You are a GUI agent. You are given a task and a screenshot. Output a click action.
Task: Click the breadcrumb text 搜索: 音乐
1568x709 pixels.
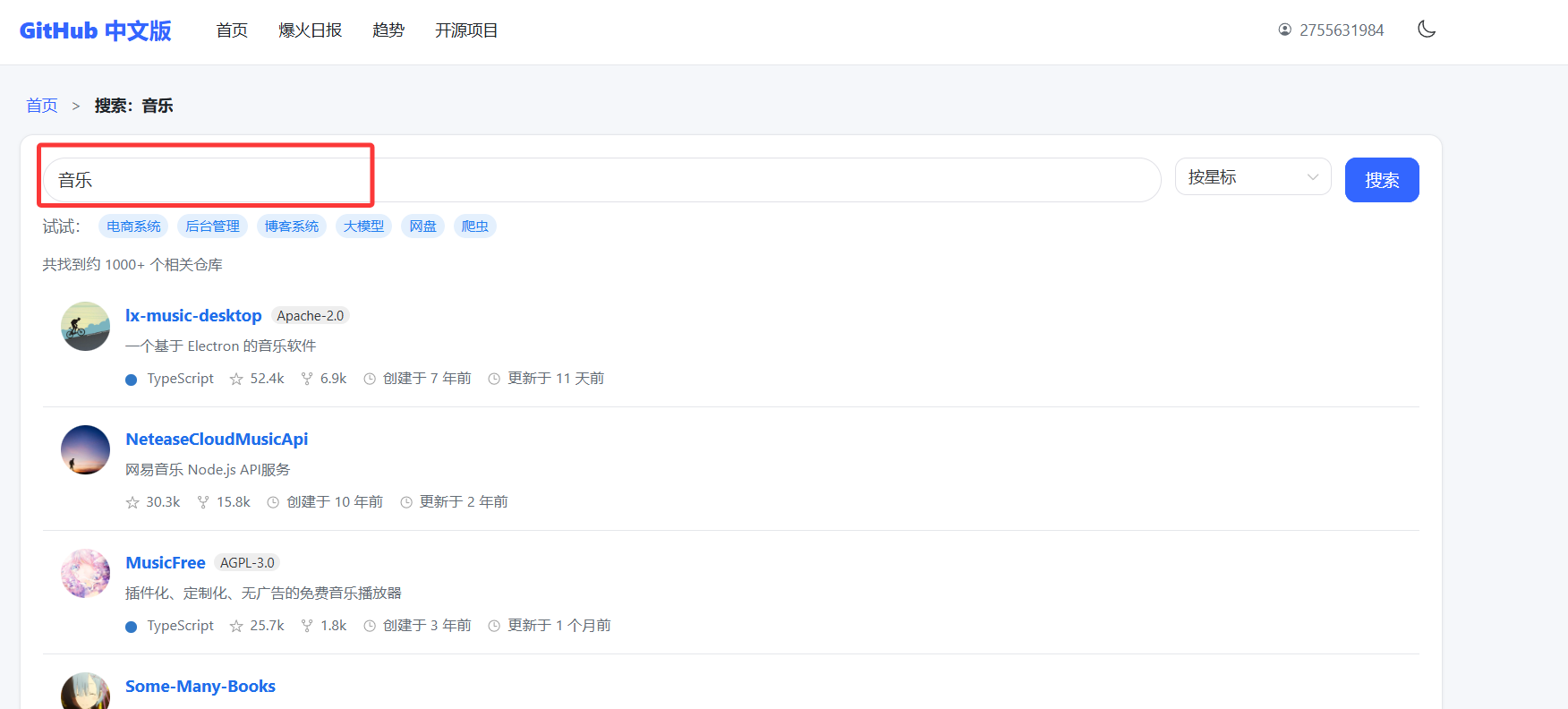pos(134,106)
